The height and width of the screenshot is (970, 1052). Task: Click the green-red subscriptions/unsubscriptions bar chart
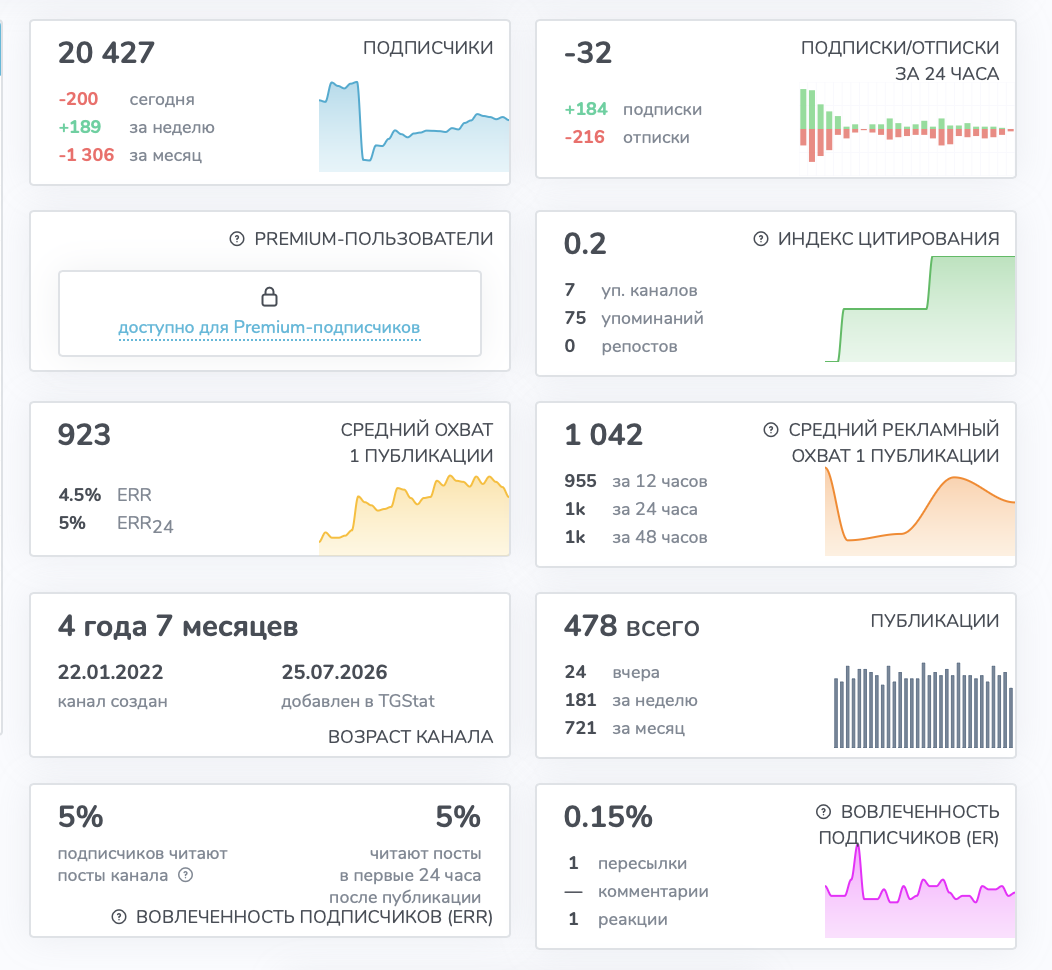click(906, 125)
